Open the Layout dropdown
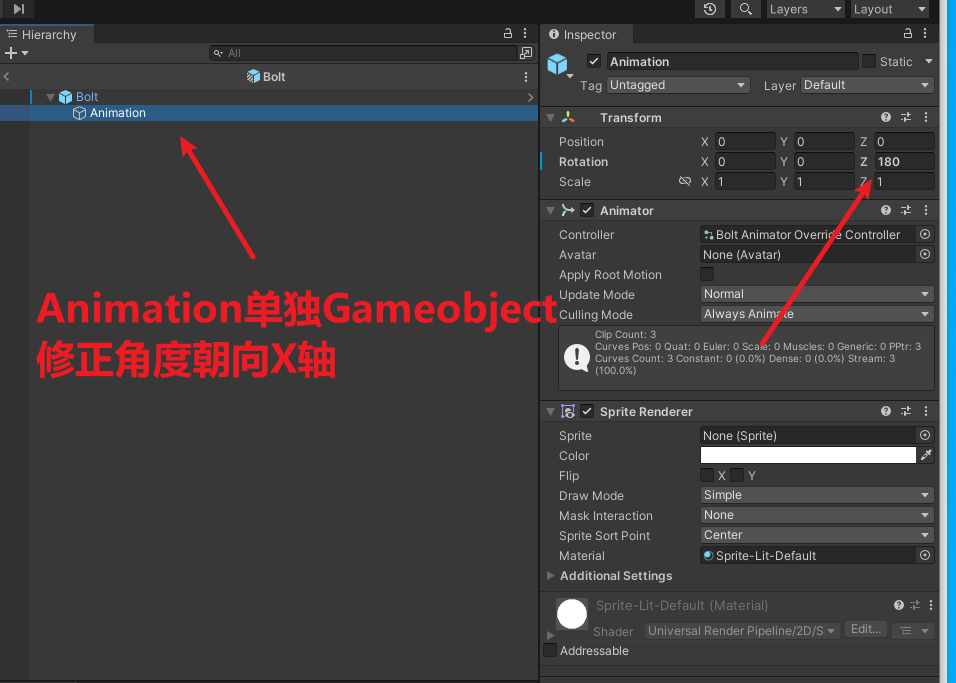The height and width of the screenshot is (683, 956). (890, 9)
